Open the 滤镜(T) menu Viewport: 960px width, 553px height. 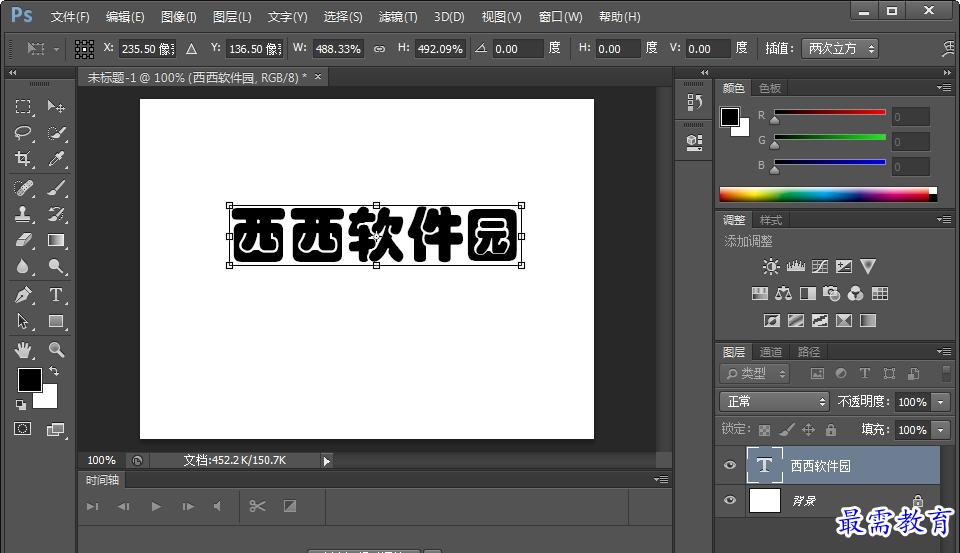[398, 17]
